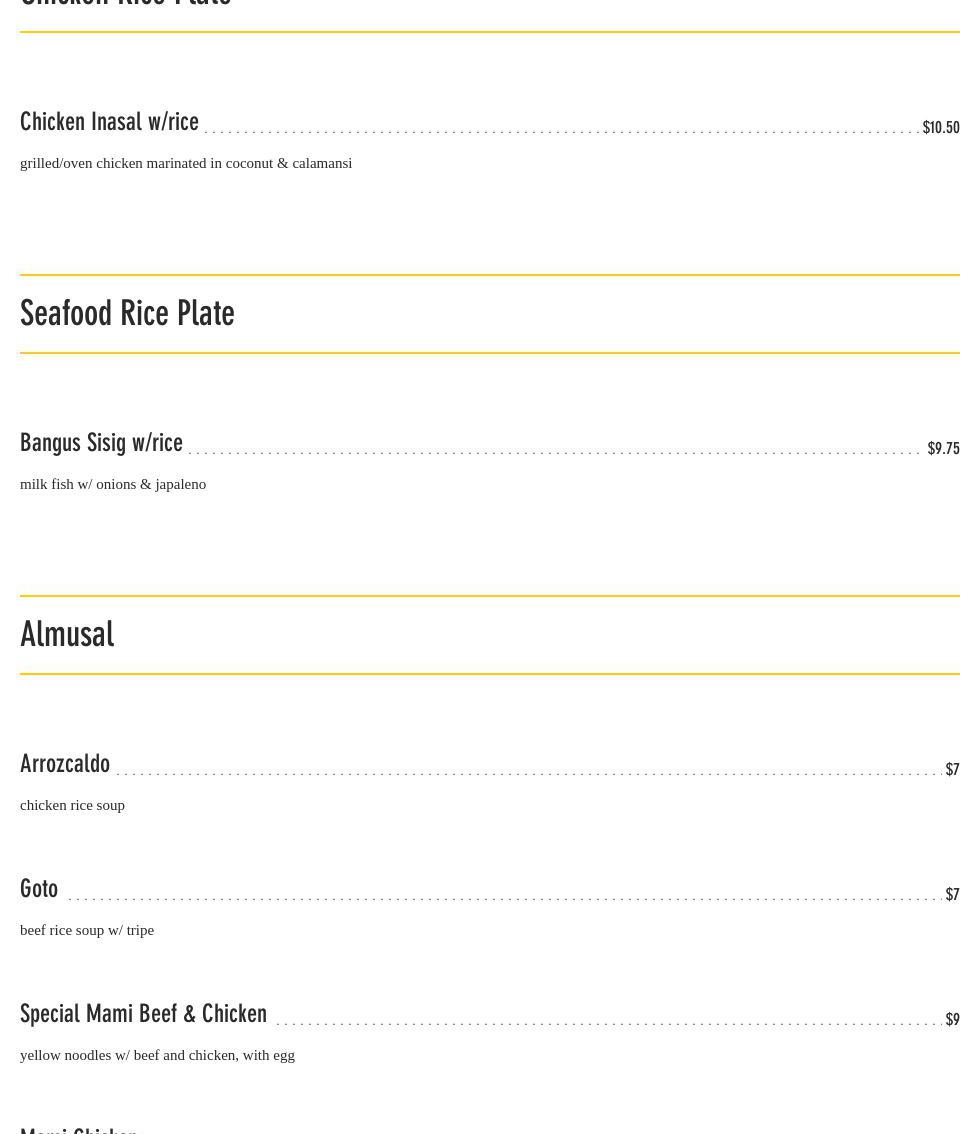This screenshot has height=1134, width=980.
Task: Click the $7 price next to Arrozcaldo
Action: pos(952,769)
